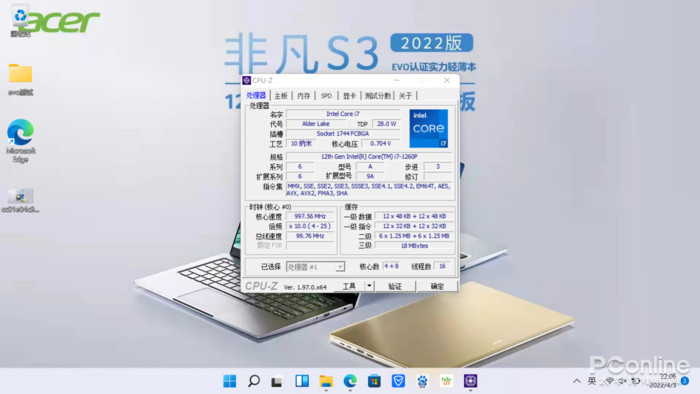
Task: Click the core speed 997.56 MHz field
Action: 310,216
